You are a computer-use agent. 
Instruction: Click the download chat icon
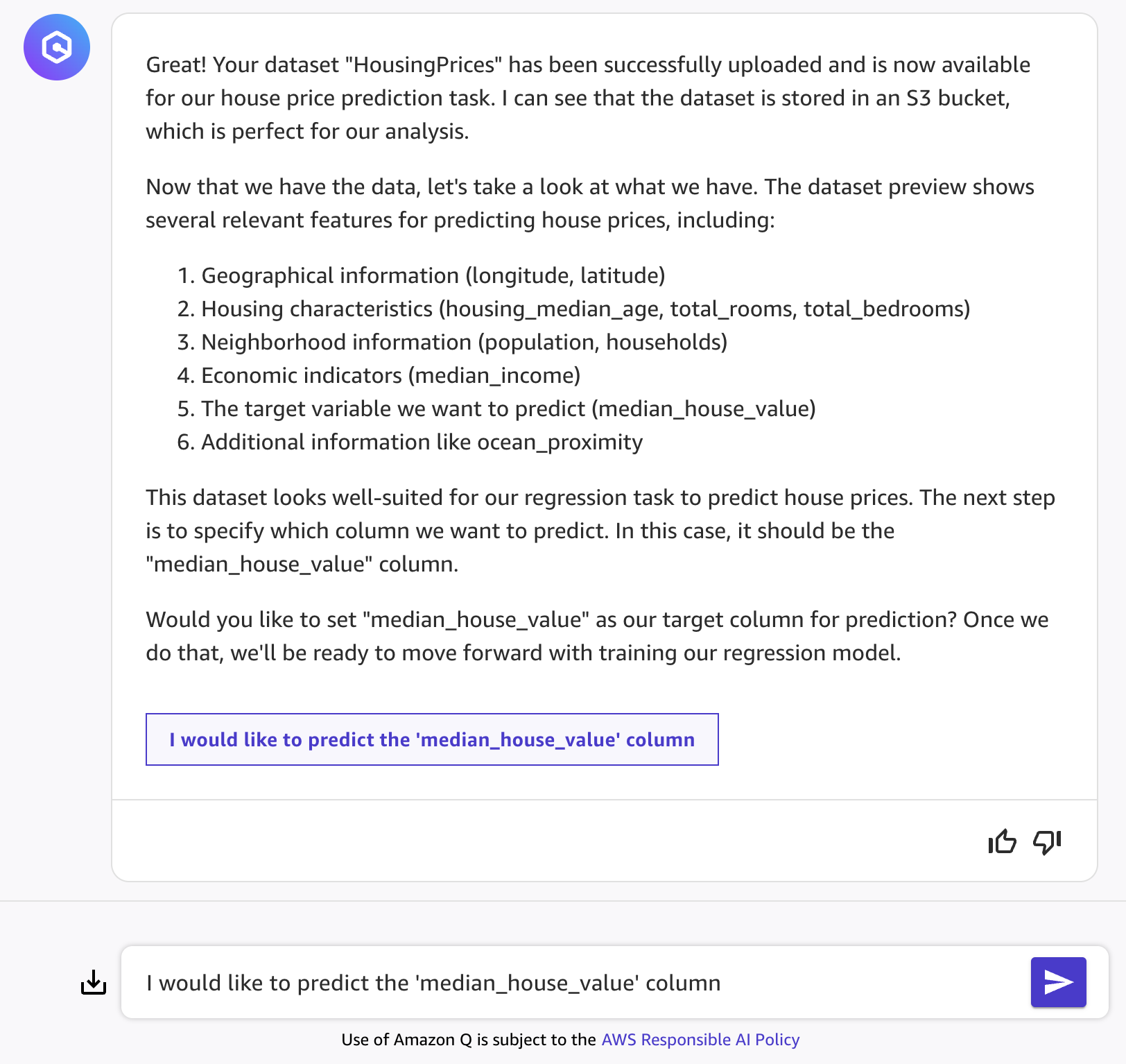point(94,982)
